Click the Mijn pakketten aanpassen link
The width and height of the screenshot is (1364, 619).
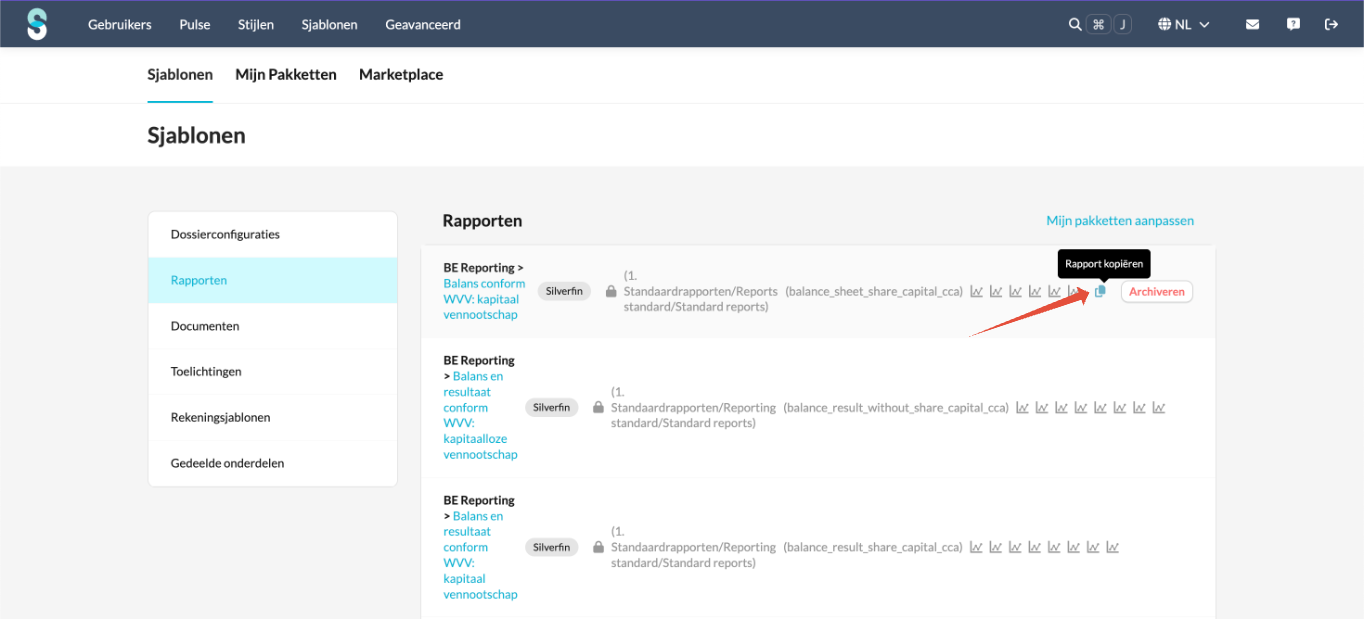coord(1120,221)
